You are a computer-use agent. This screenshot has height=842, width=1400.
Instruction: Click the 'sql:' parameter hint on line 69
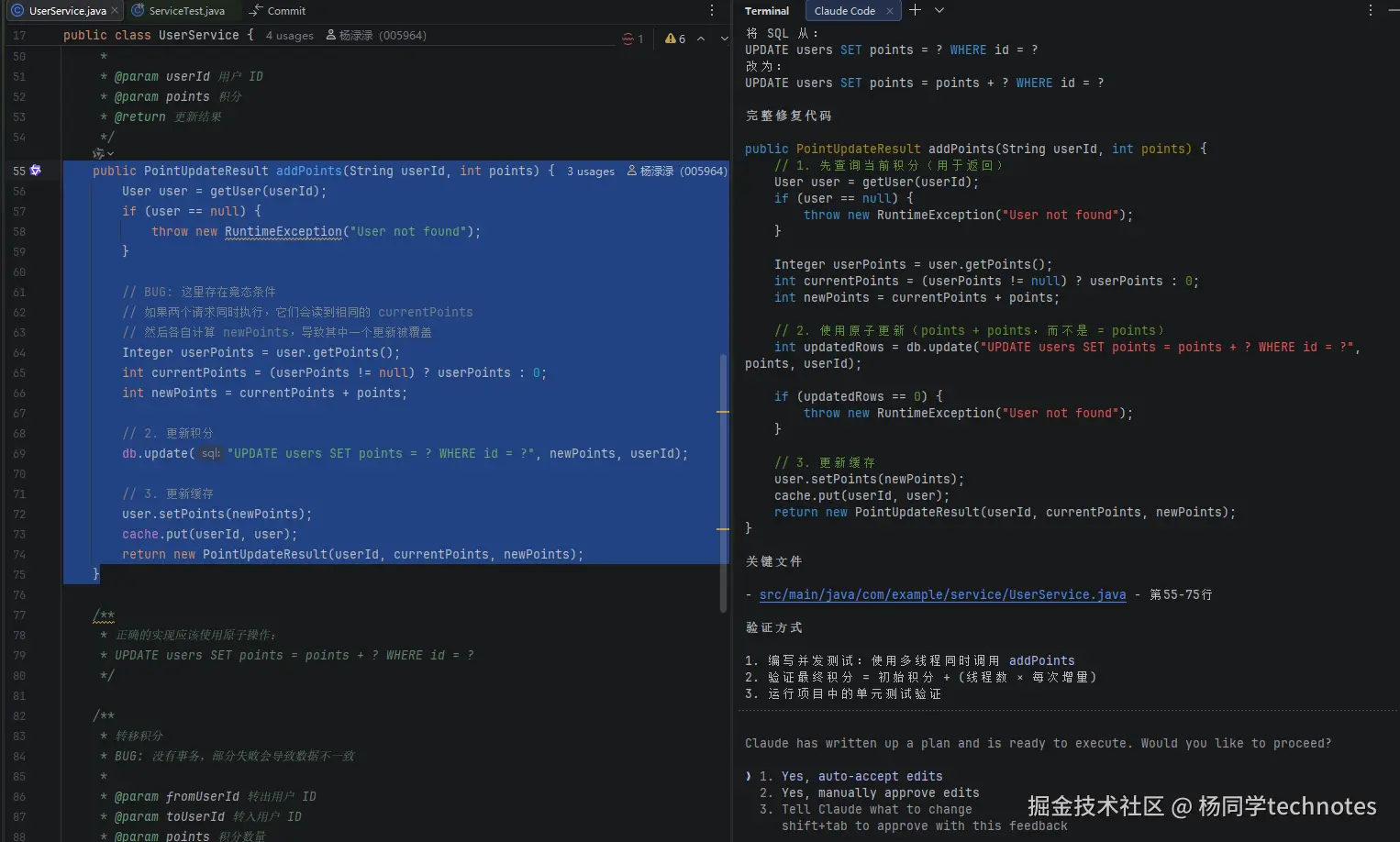210,453
